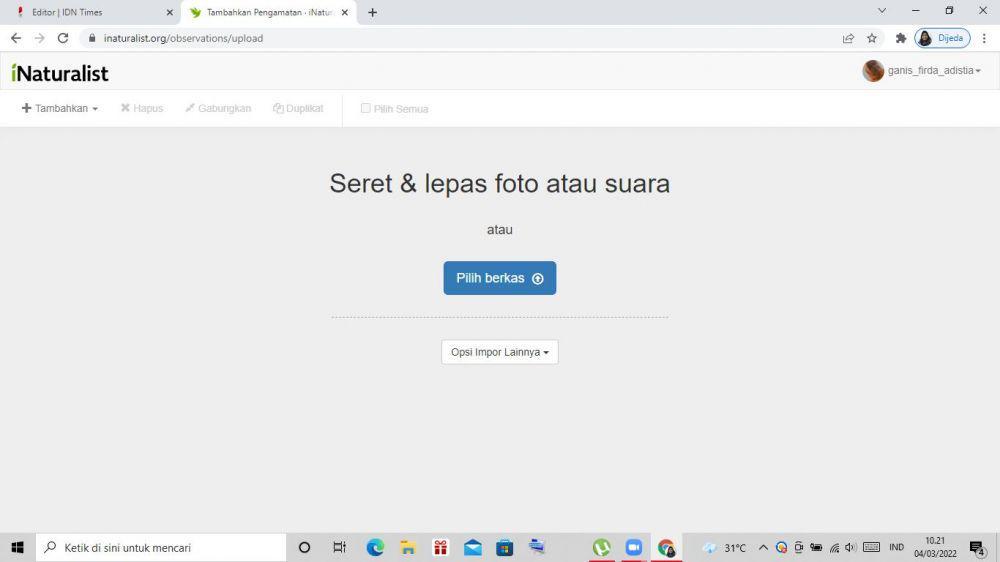Switch to the Editor | IDN Times tab
1000x562 pixels.
click(89, 12)
